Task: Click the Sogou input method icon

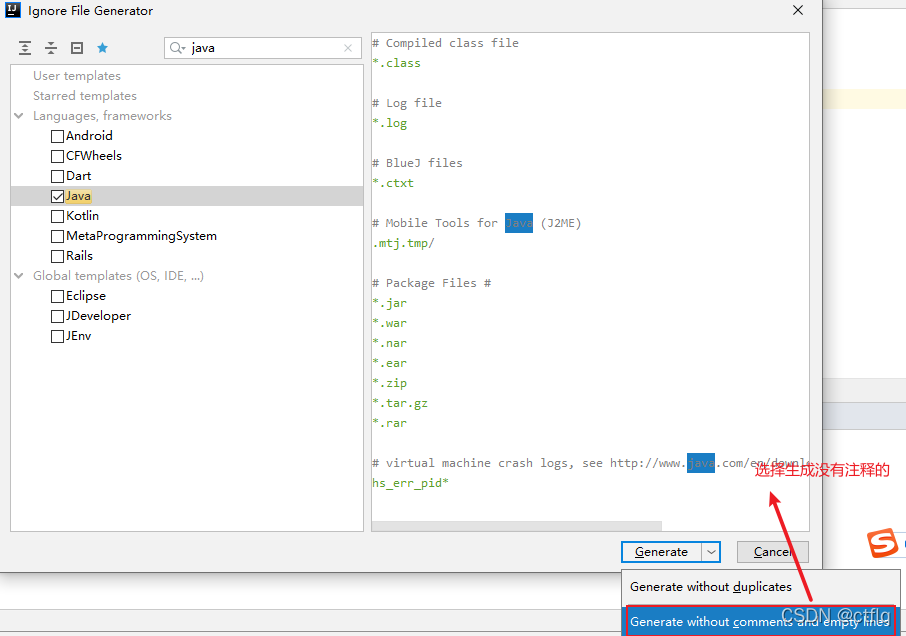Action: (882, 543)
